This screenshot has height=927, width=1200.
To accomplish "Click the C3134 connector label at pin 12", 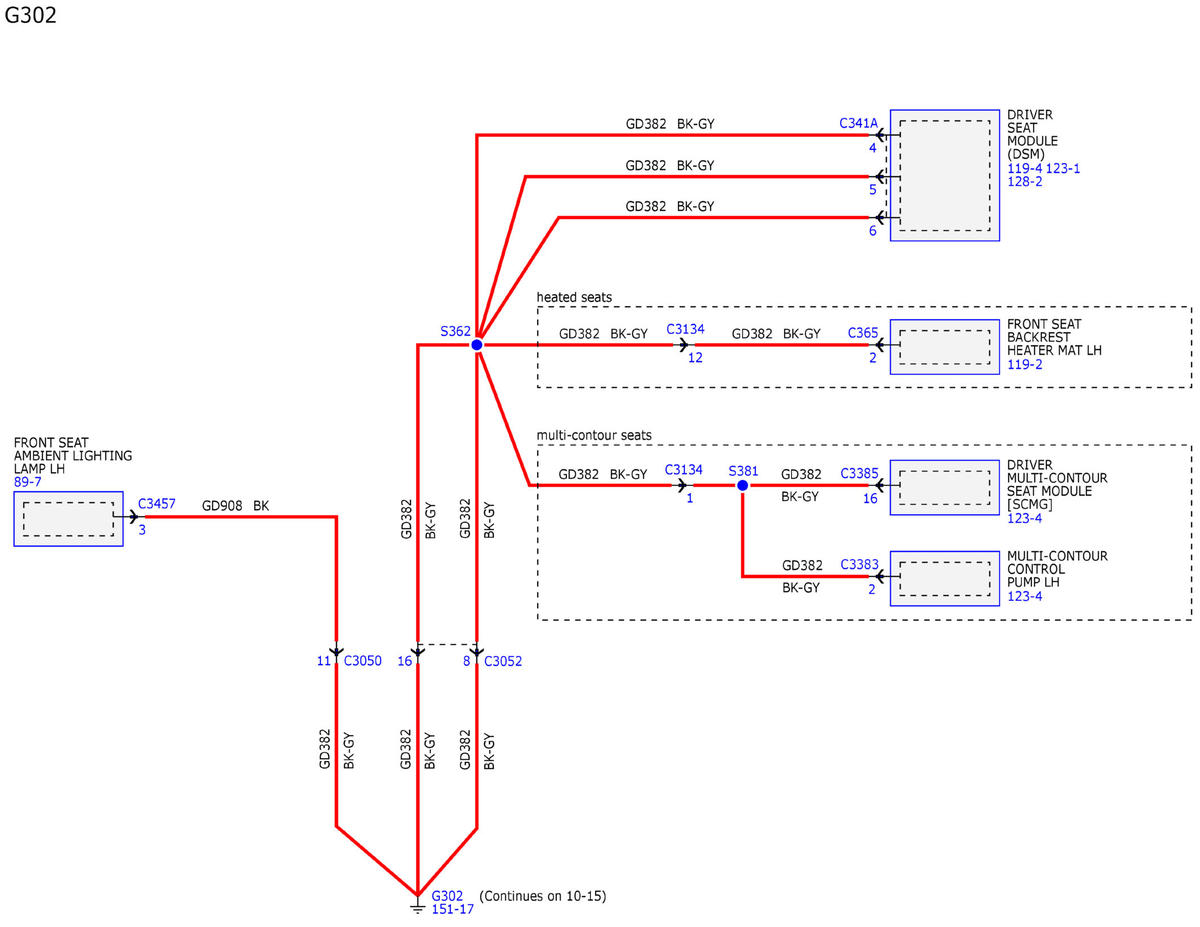I will [x=685, y=329].
